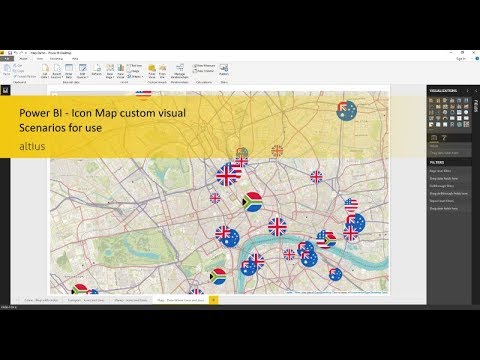Choose the Line chart visual
The image size is (480, 360).
[x=431, y=106]
